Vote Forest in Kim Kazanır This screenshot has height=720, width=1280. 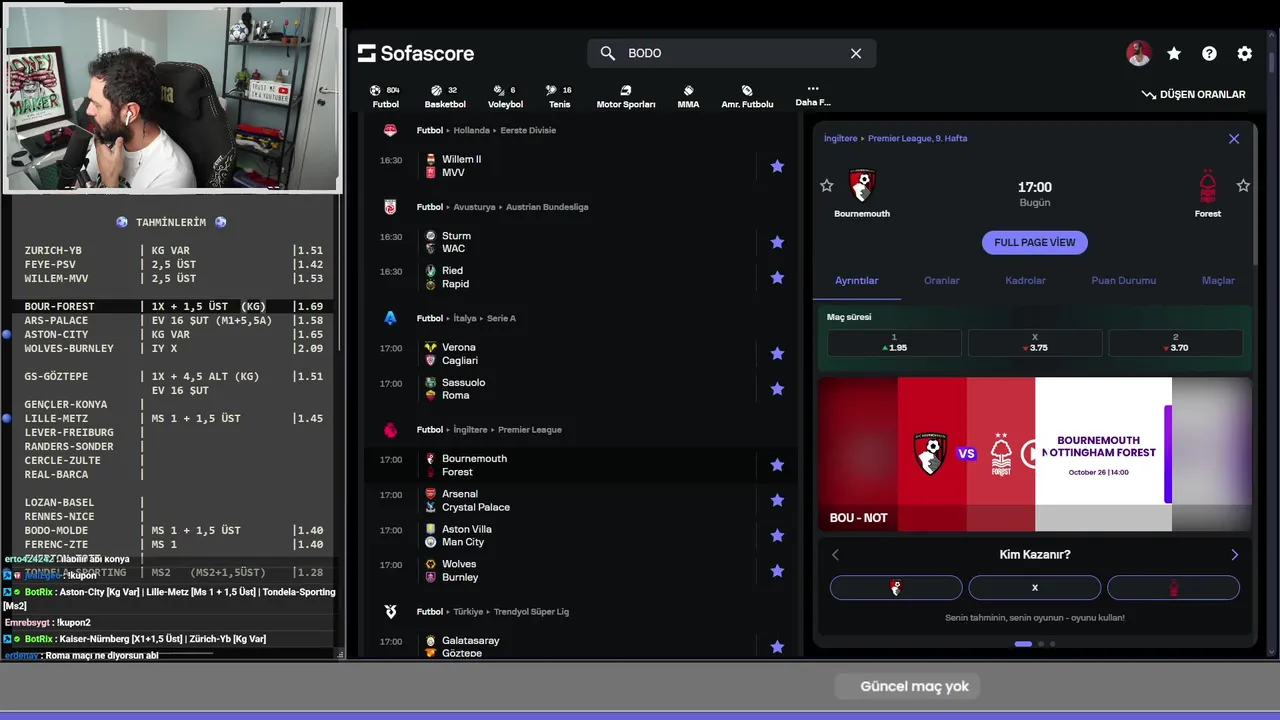1173,588
